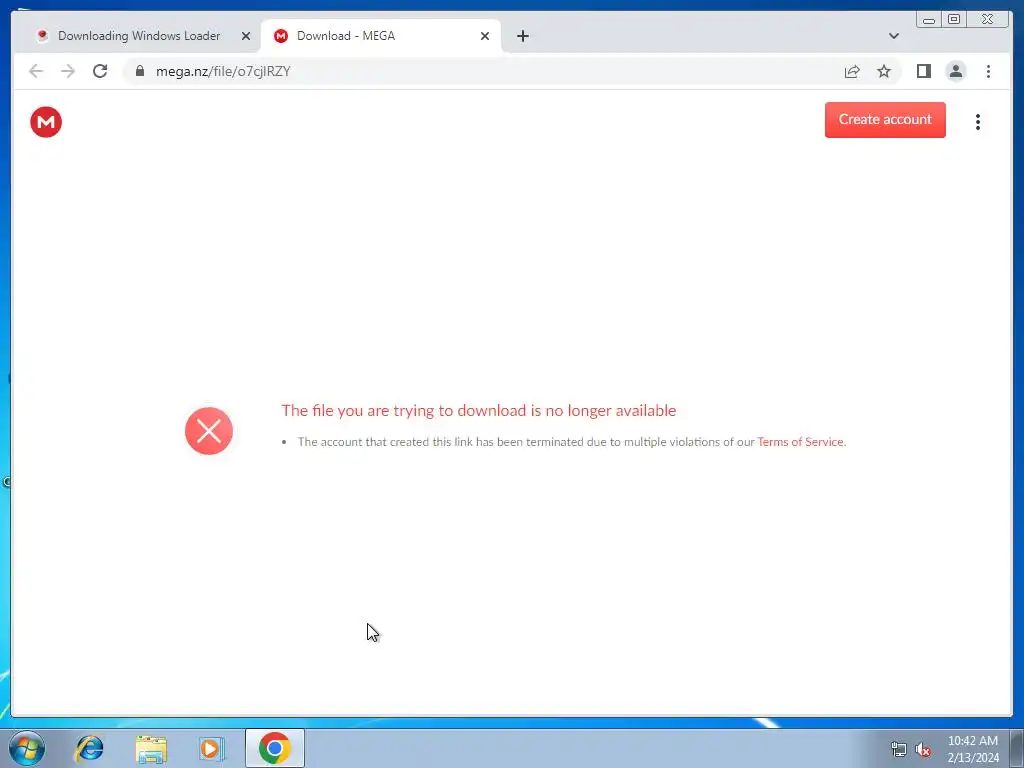Go forward in browser history

tap(68, 71)
